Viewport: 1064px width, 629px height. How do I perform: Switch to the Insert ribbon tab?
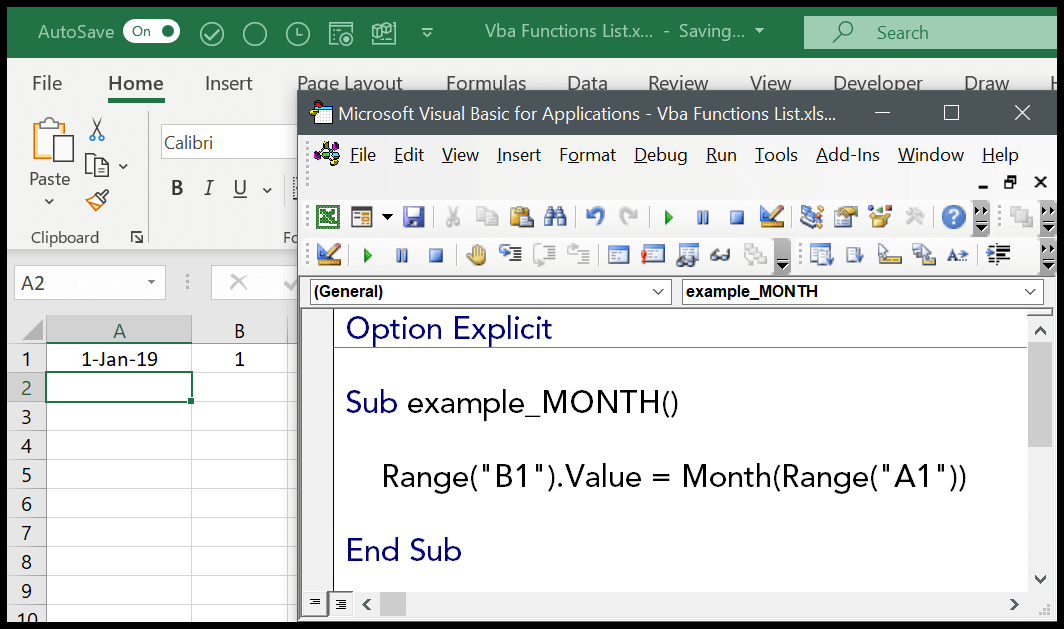(x=229, y=84)
